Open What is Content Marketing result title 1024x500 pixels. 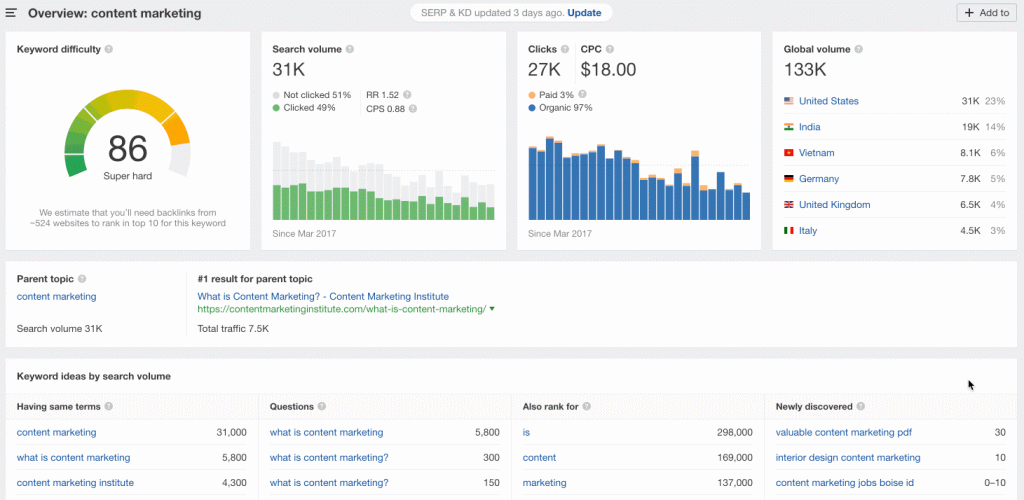click(323, 296)
